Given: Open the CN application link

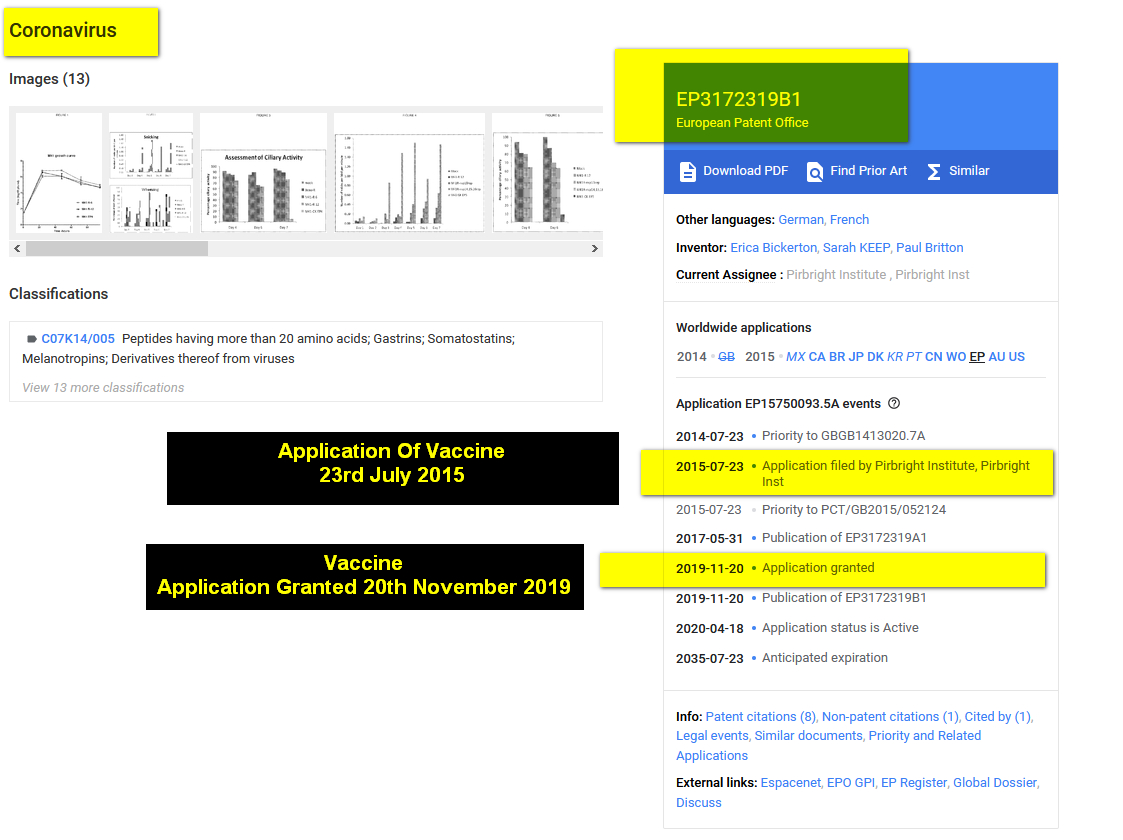Looking at the screenshot, I should 934,357.
